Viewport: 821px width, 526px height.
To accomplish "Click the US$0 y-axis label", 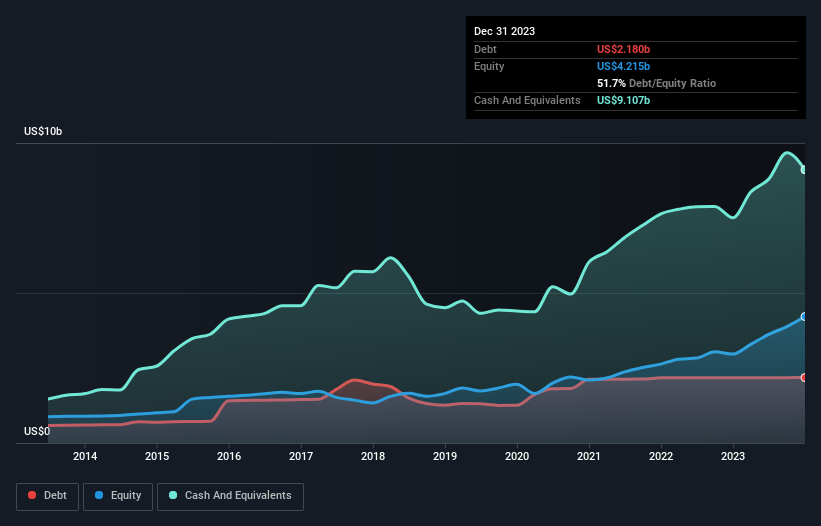I will (x=37, y=431).
